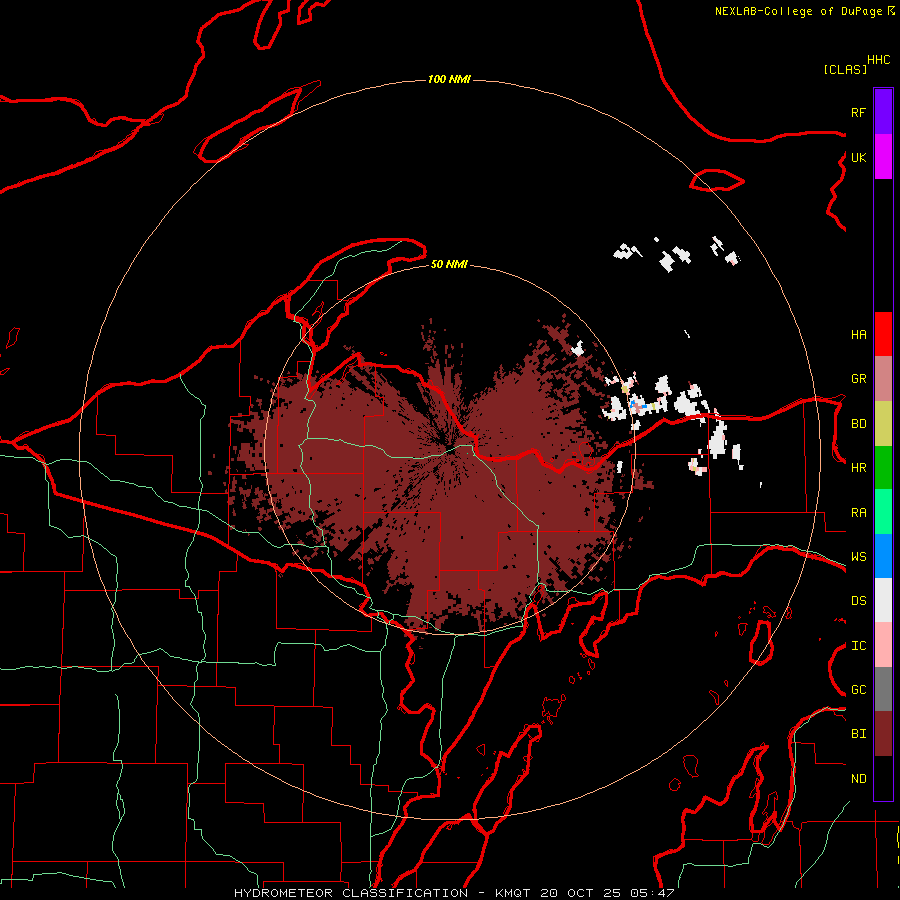Viewport: 900px width, 900px height.
Task: Click the 'HYDROMETEOR CLASSIFICATION' caption text
Action: (x=351, y=893)
